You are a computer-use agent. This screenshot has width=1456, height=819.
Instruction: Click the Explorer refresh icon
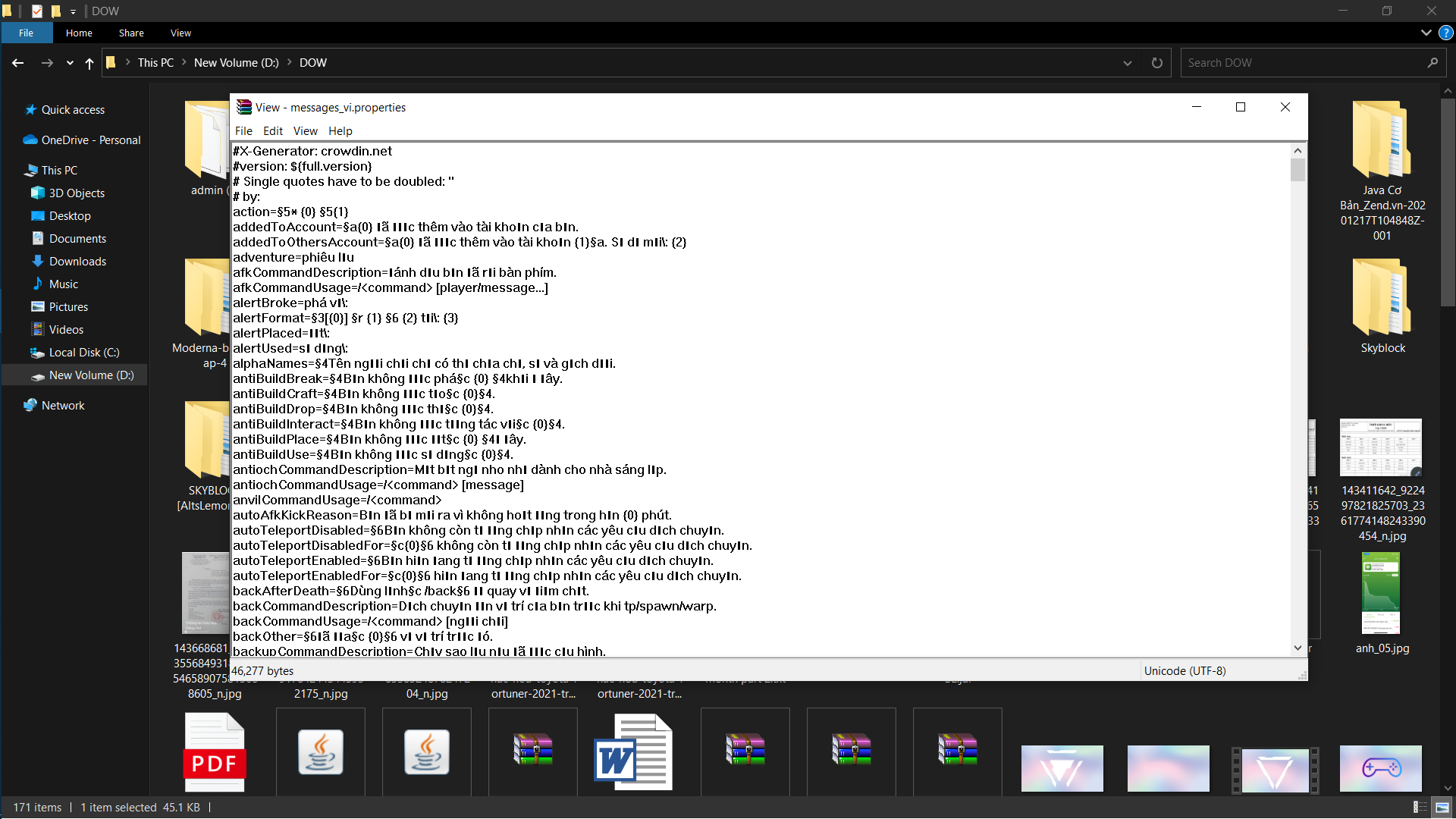pos(1156,63)
